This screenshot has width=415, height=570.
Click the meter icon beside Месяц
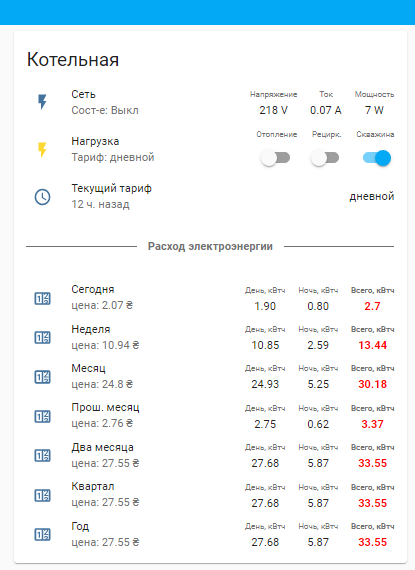tap(43, 377)
